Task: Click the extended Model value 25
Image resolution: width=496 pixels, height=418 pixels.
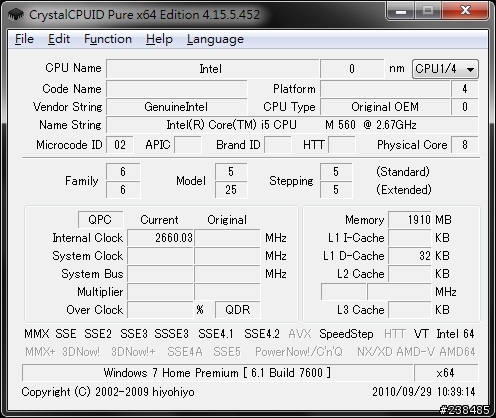Action: (231, 190)
